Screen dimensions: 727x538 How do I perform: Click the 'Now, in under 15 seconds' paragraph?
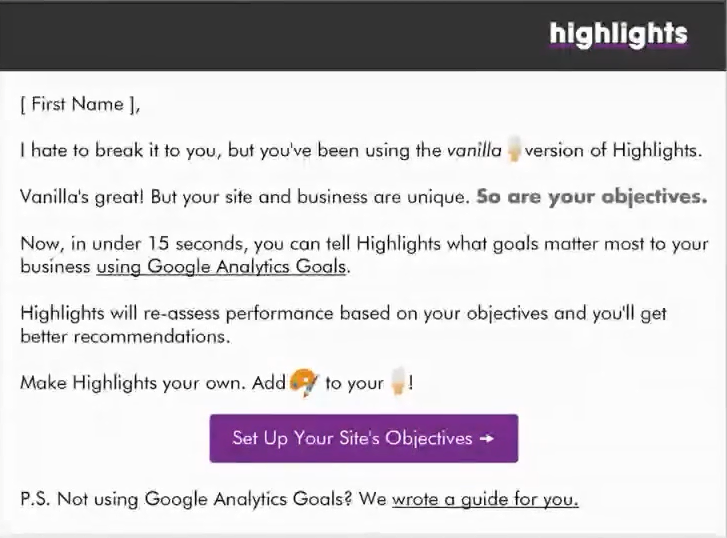pyautogui.click(x=364, y=255)
